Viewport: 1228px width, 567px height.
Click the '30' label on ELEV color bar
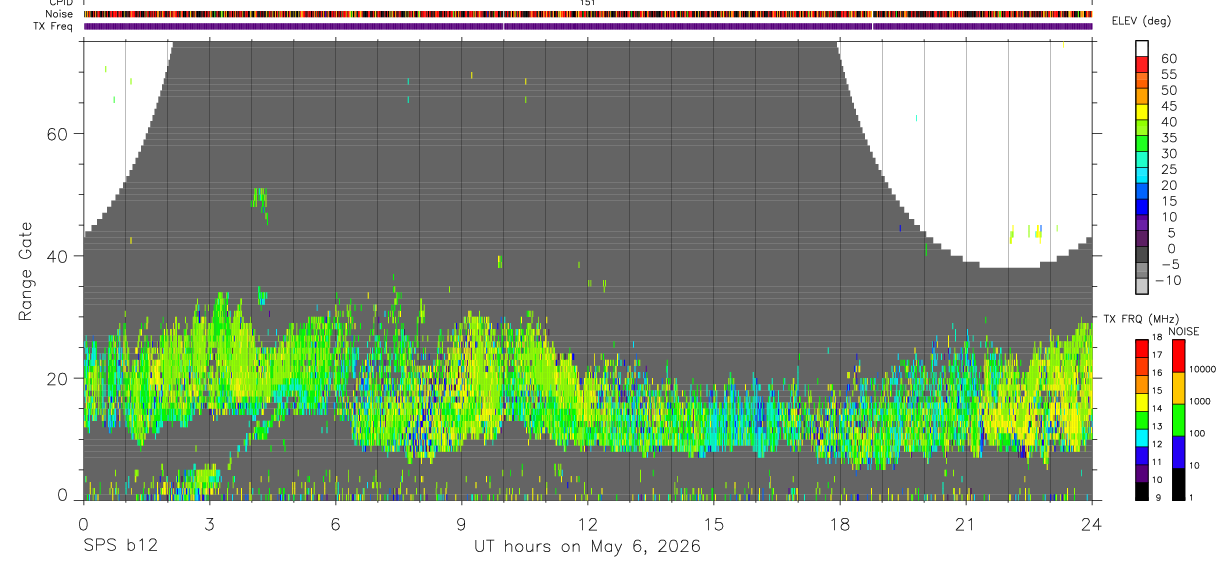pyautogui.click(x=1168, y=153)
